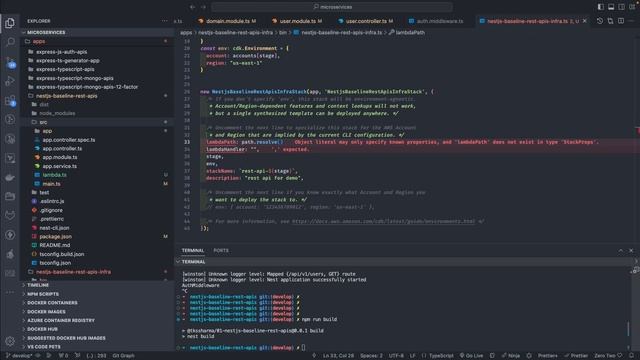This screenshot has height=360, width=640.
Task: Toggle the secondary side bar layout icon
Action: (x=621, y=7)
